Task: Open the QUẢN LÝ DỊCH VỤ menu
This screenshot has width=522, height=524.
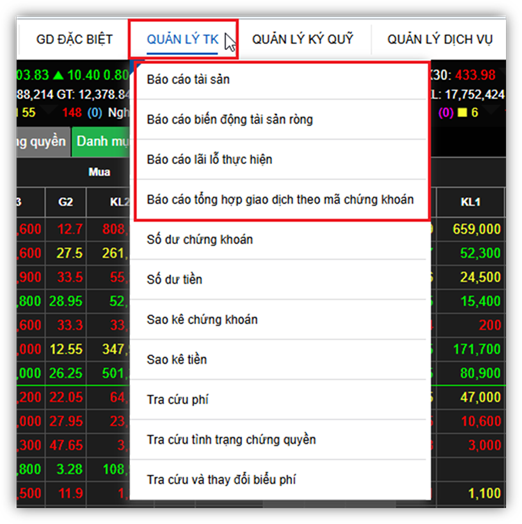Action: 440,39
